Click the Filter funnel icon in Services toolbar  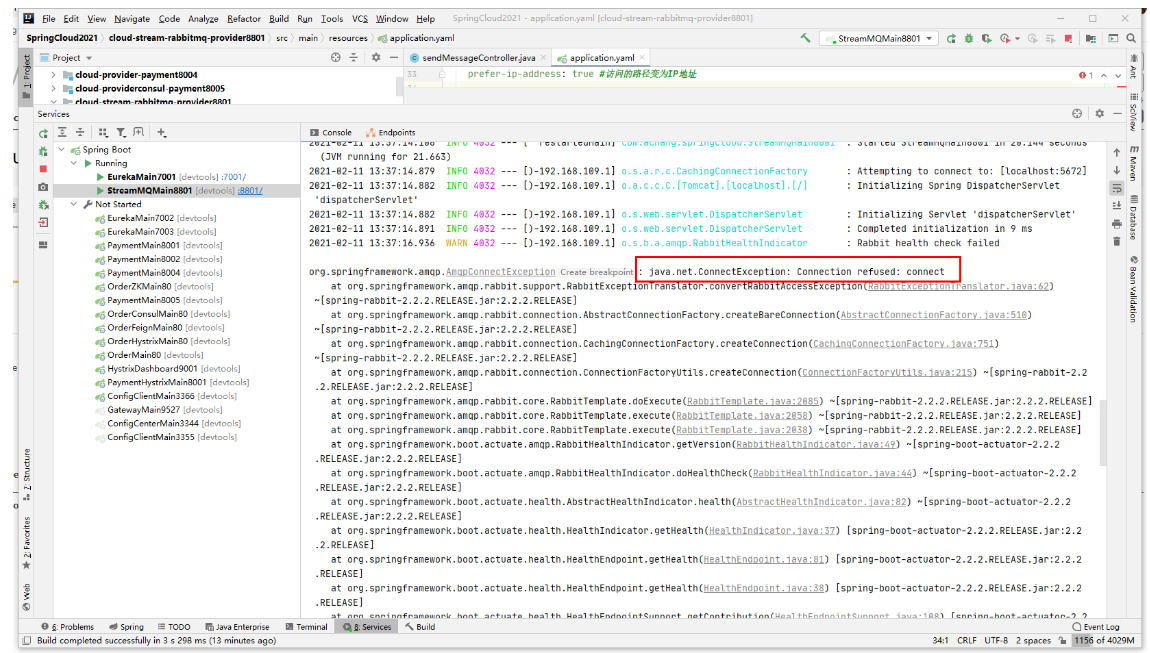(121, 133)
